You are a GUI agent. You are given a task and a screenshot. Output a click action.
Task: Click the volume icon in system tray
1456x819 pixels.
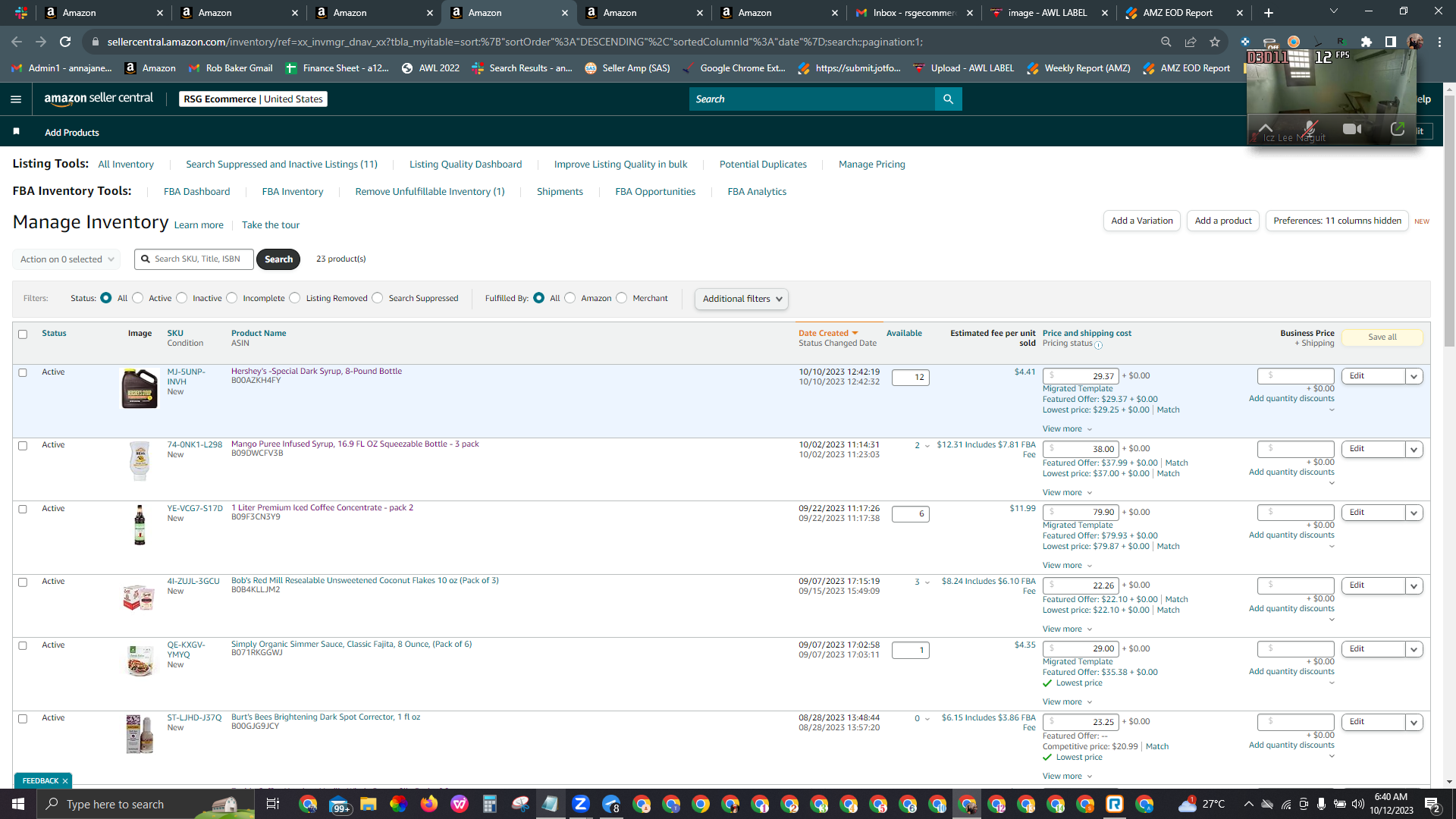(x=1358, y=804)
